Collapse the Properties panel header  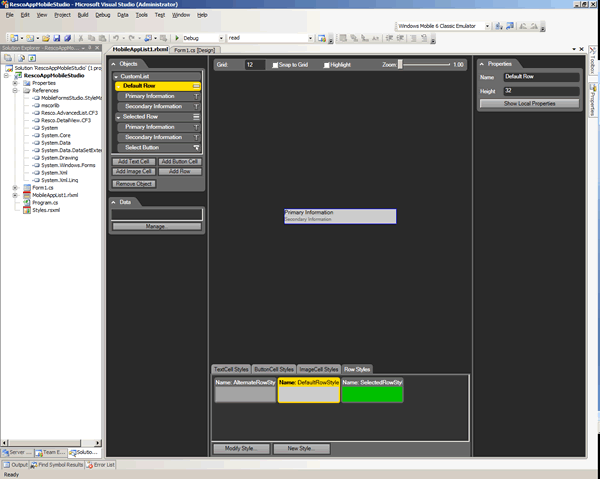coord(482,64)
